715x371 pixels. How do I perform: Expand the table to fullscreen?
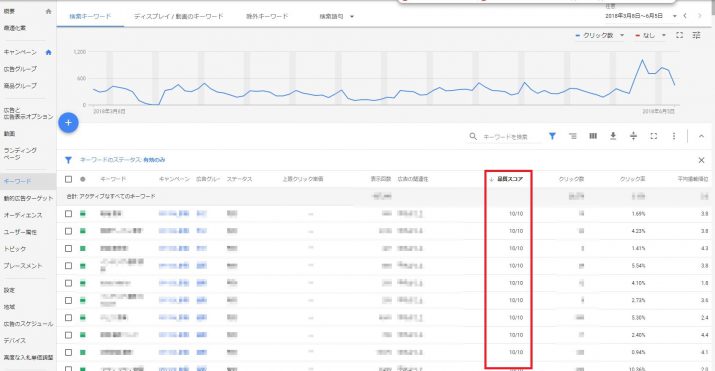653,136
